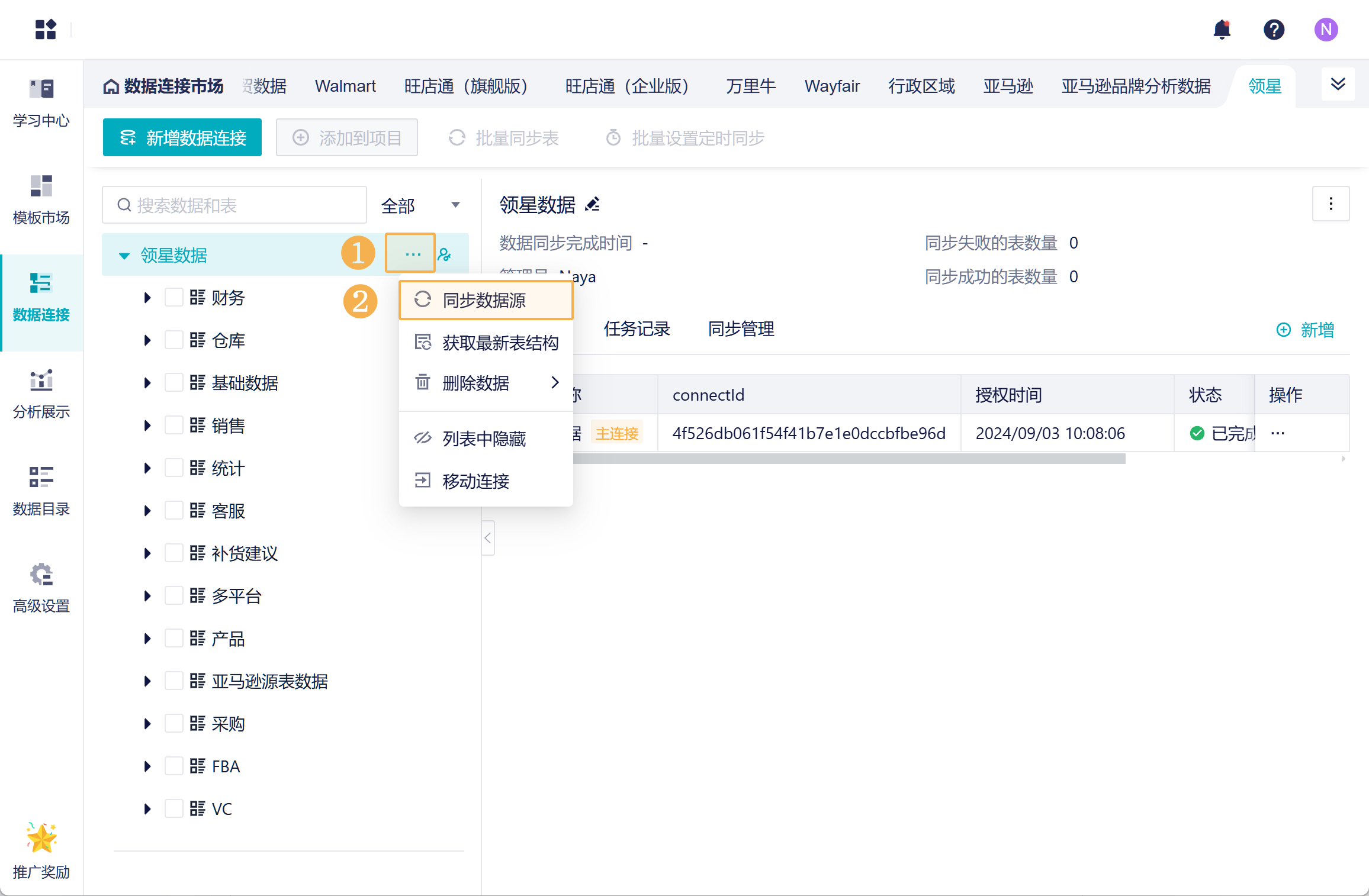
Task: Click the vertical three-dot more options button
Action: pos(1331,204)
